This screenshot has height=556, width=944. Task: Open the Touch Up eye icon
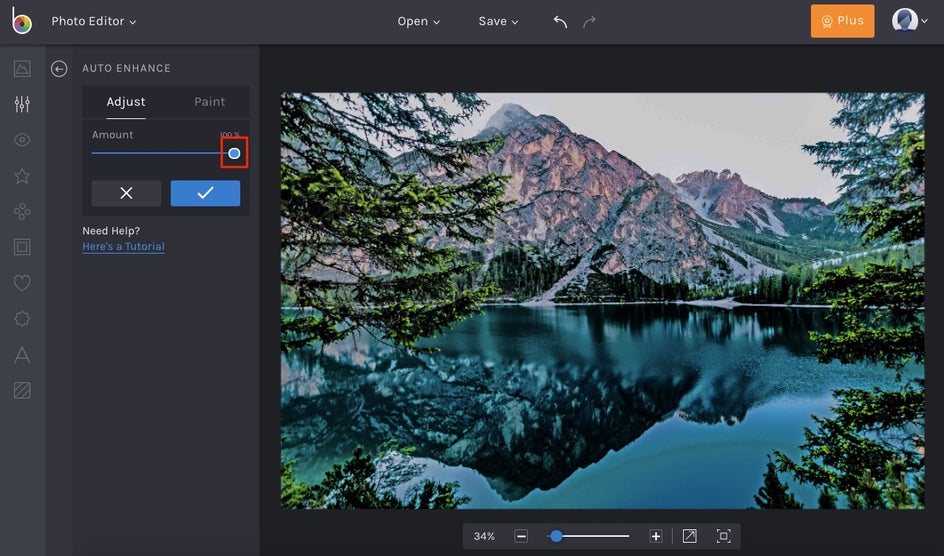coord(22,140)
